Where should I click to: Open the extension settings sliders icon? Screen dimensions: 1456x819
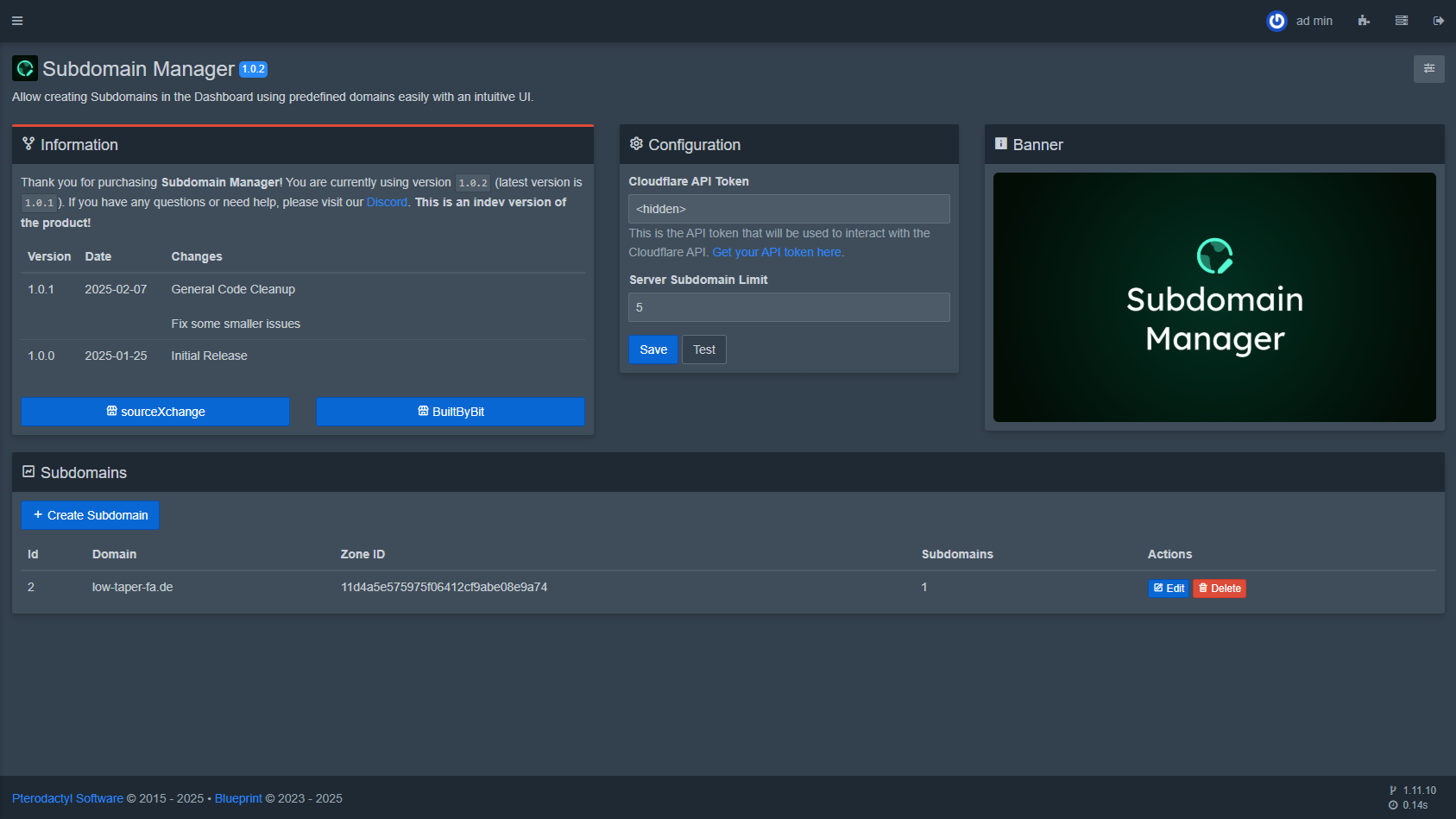click(1428, 69)
